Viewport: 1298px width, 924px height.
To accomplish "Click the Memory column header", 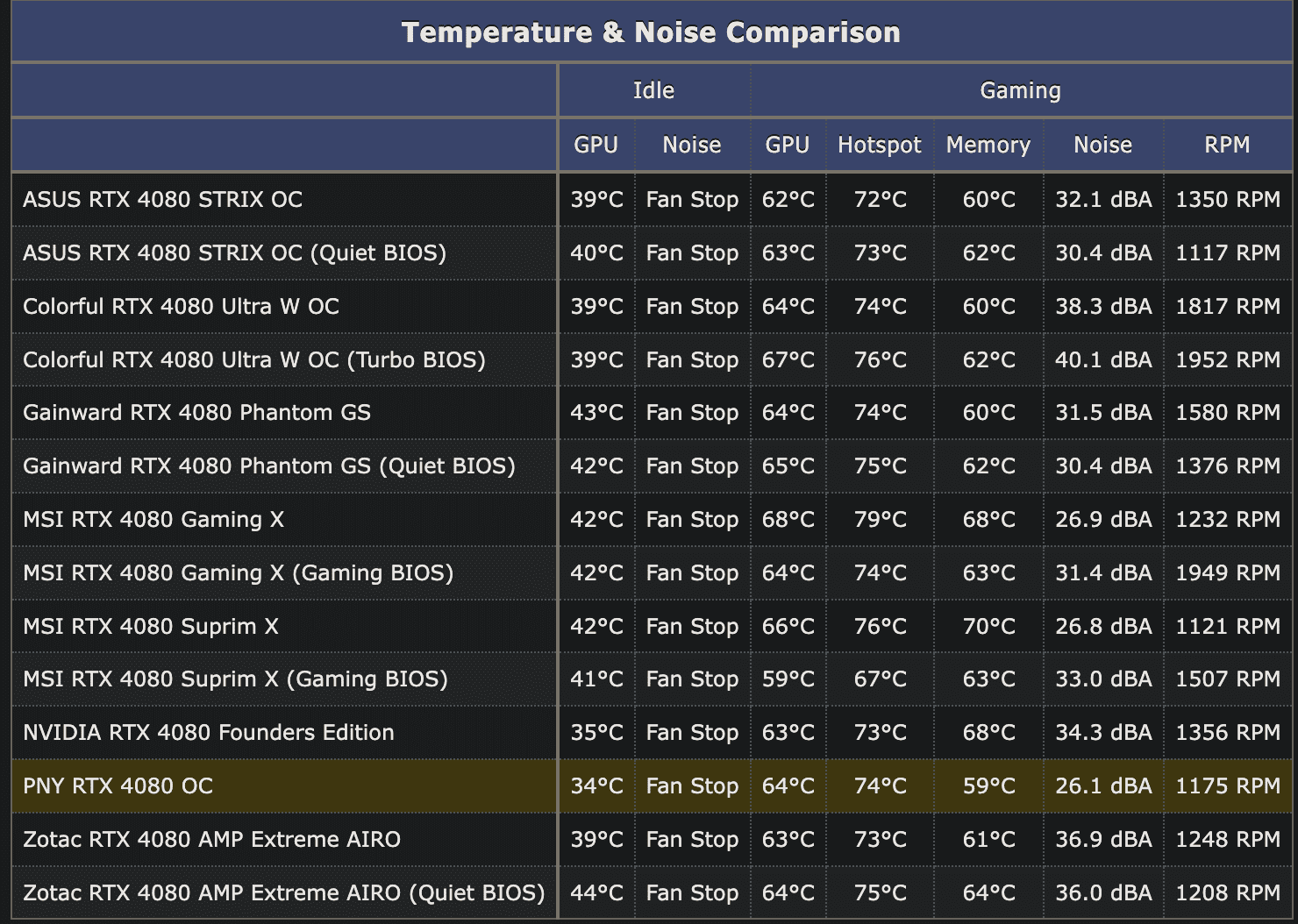I will tap(988, 145).
